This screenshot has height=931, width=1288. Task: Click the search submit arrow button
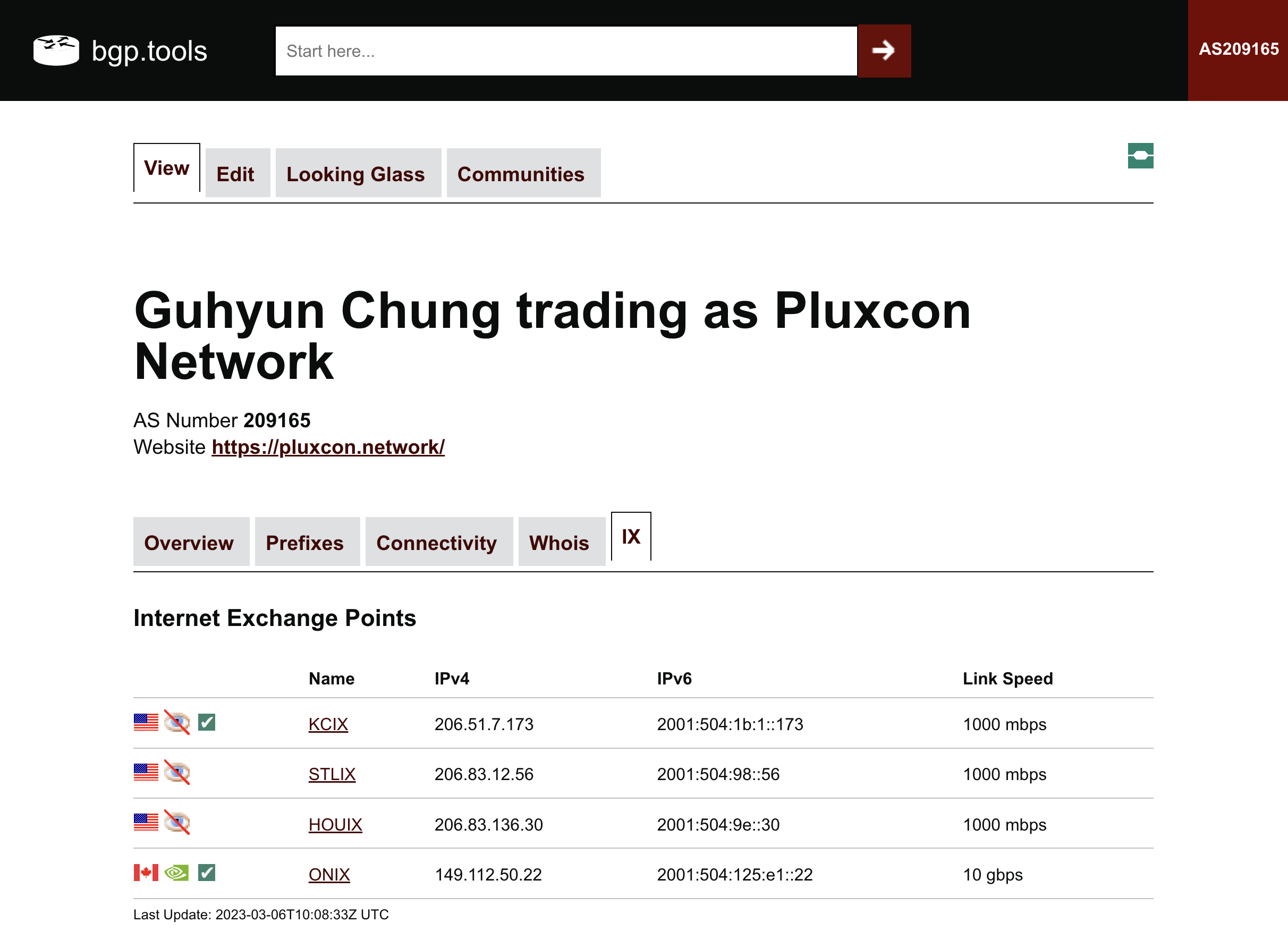[x=884, y=51]
